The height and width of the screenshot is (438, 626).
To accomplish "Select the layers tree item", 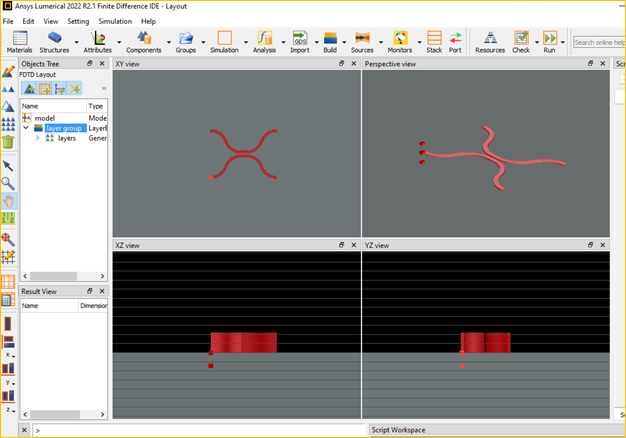I will 67,138.
